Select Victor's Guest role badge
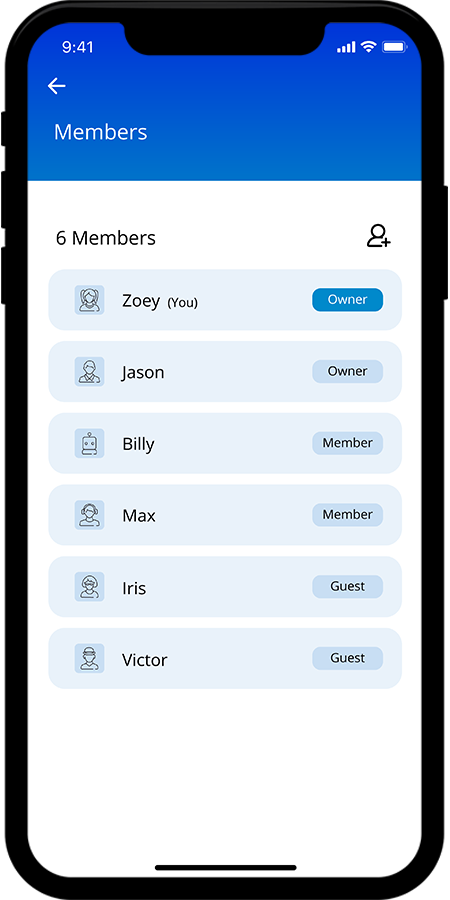This screenshot has width=450, height=900. coord(347,658)
